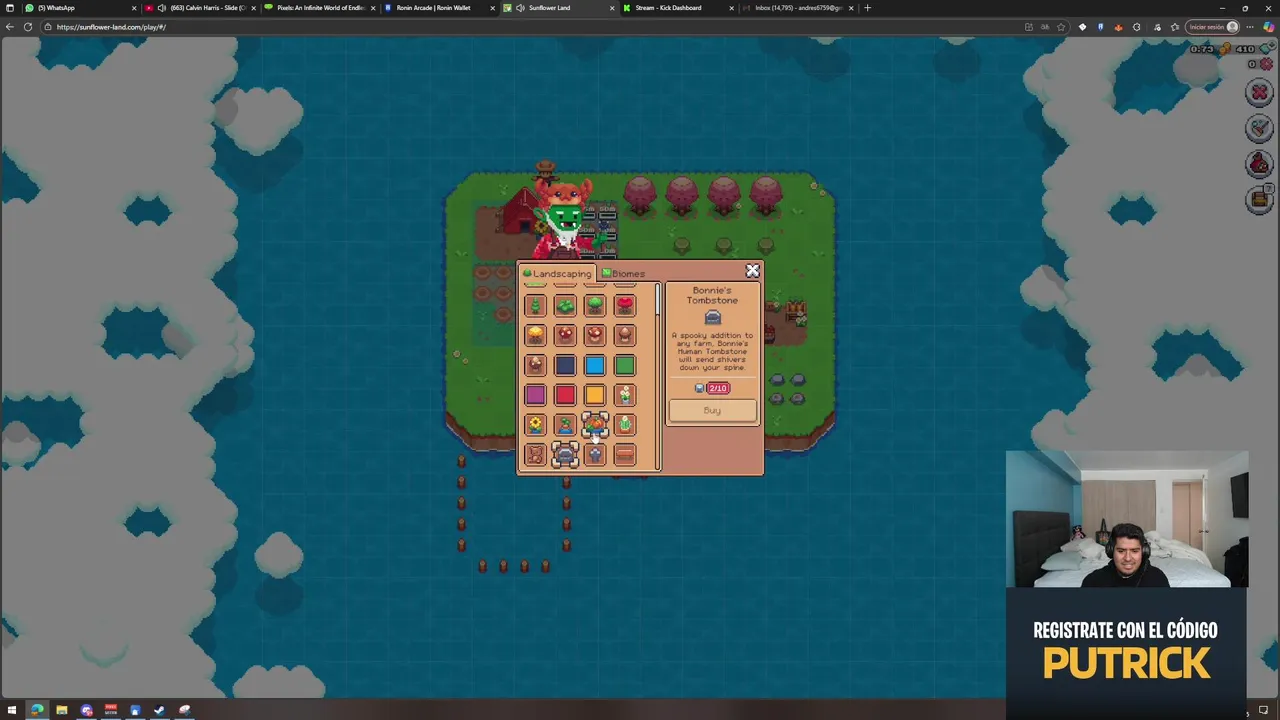
Task: Pick the dark navy tile swatch
Action: 565,365
